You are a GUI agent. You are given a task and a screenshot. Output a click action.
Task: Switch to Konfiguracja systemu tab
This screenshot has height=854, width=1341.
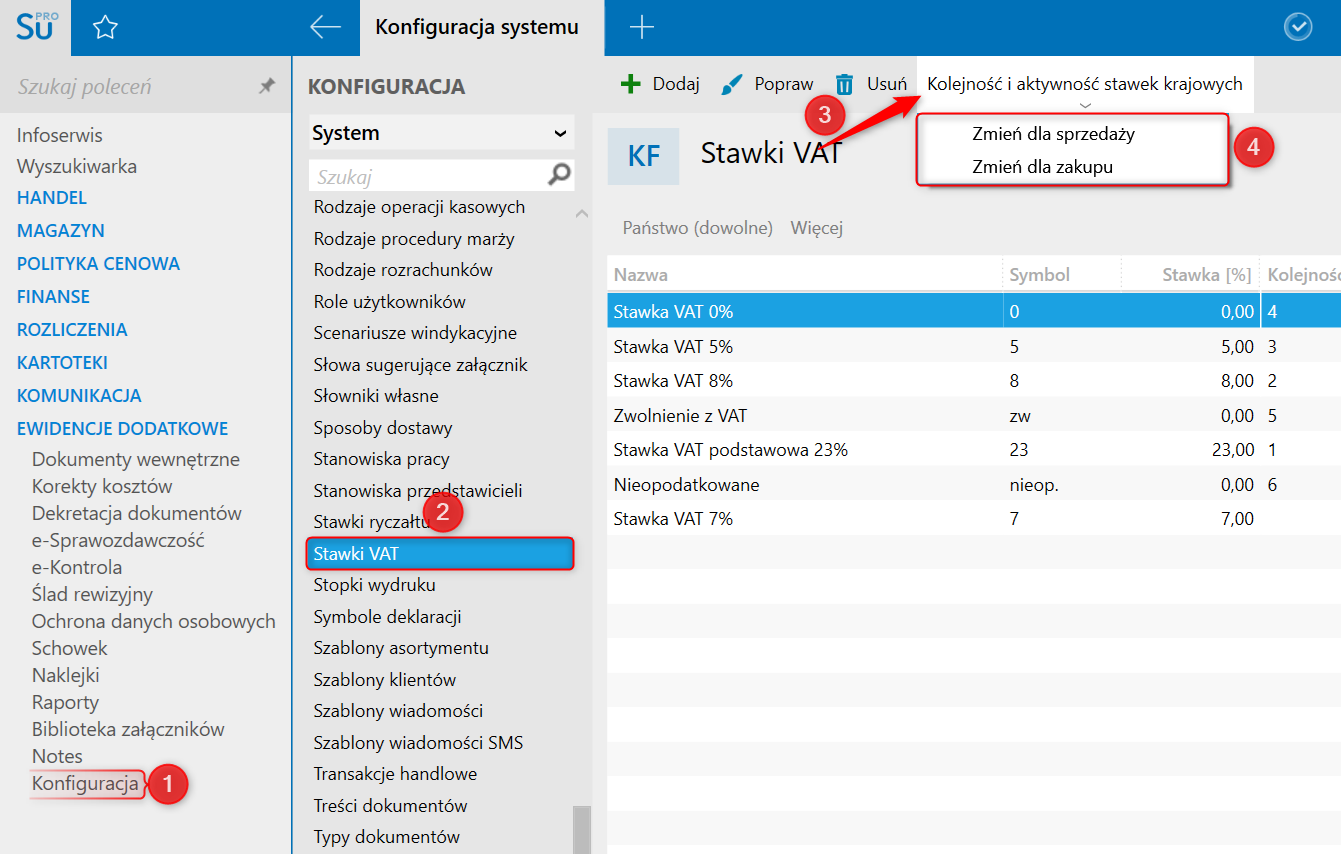[477, 28]
